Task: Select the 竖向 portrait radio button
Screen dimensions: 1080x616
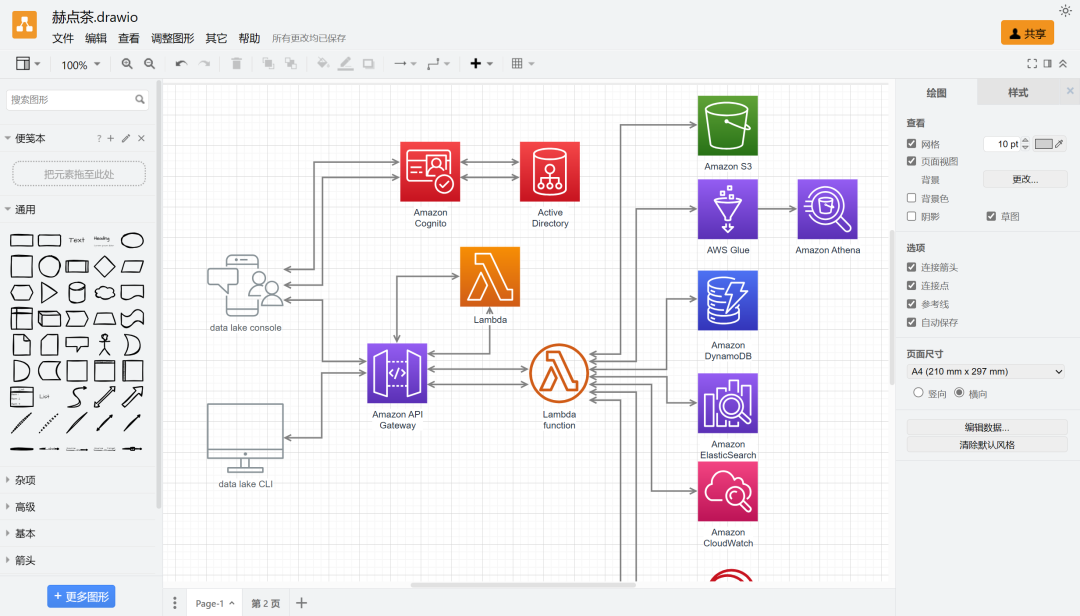Action: (918, 392)
